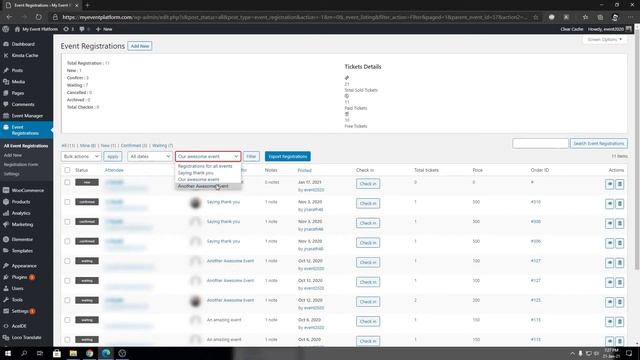Image resolution: width=640 pixels, height=360 pixels.
Task: Click the Media icon in the sidebar
Action: pyautogui.click(x=6, y=82)
